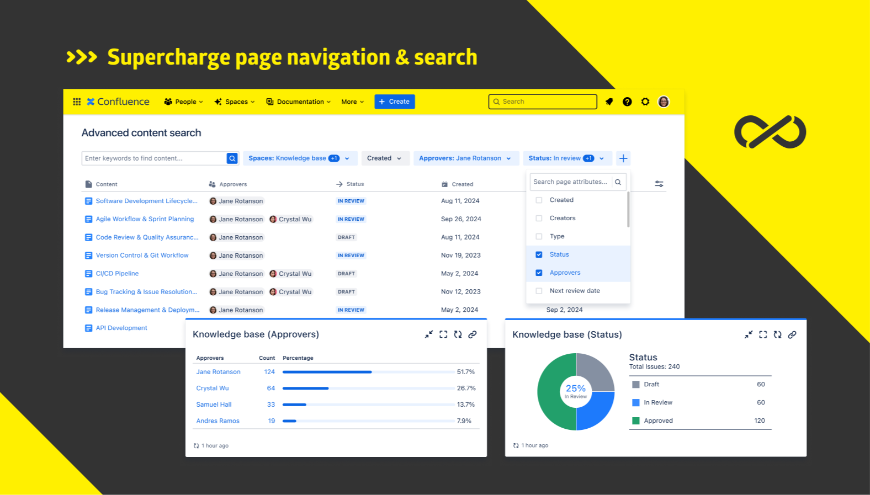Click page icon of API Development row
The height and width of the screenshot is (495, 870).
pyautogui.click(x=88, y=328)
